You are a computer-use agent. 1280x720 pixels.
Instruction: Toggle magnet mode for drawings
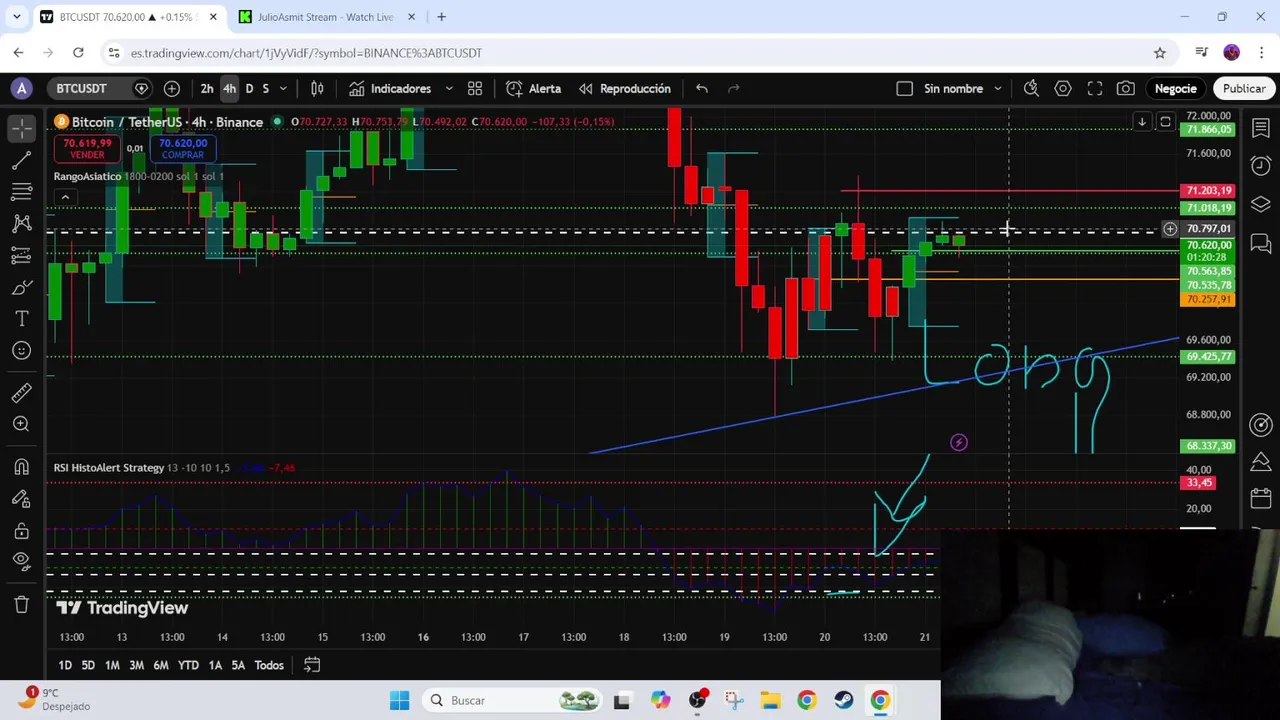pos(22,467)
